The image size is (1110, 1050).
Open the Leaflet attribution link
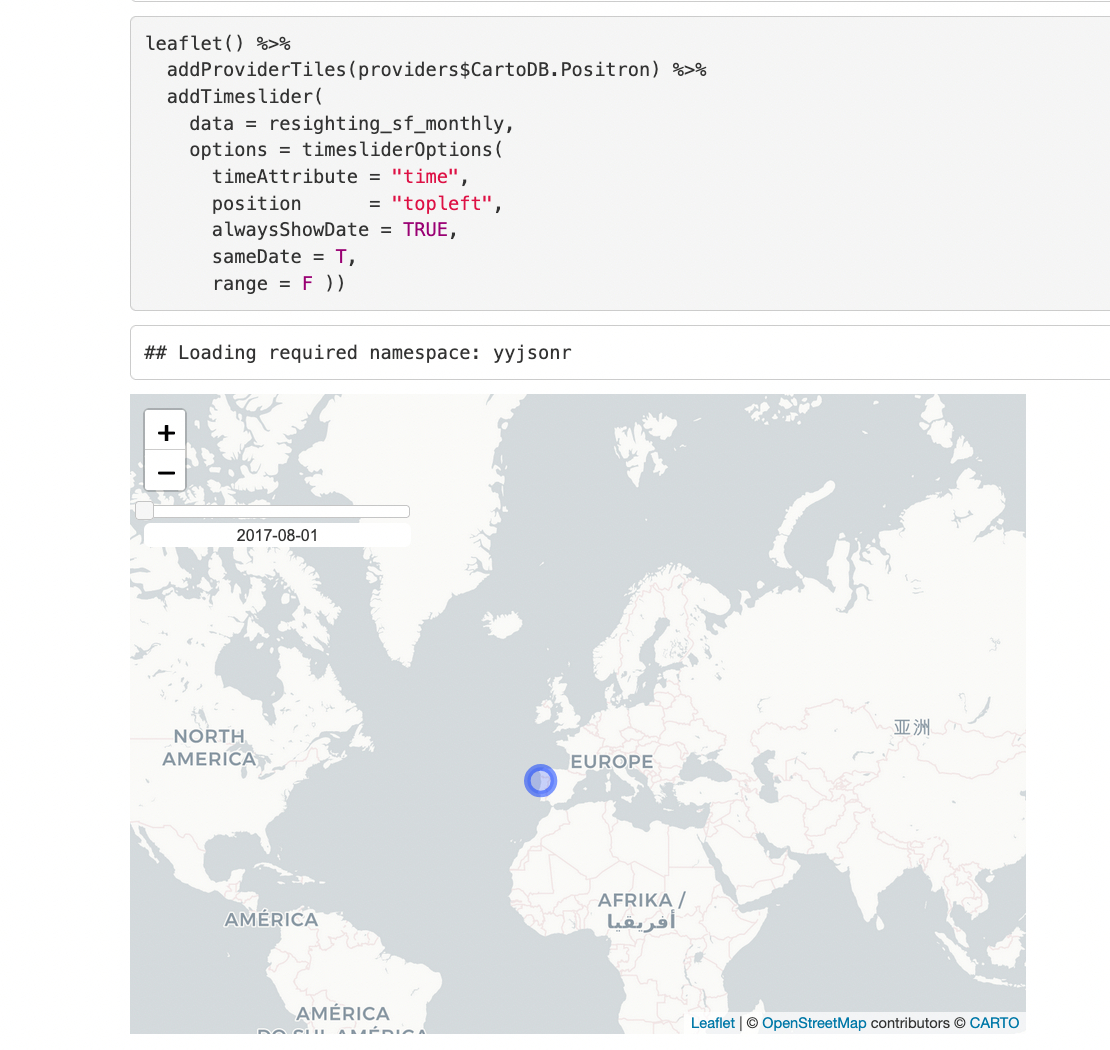712,1023
